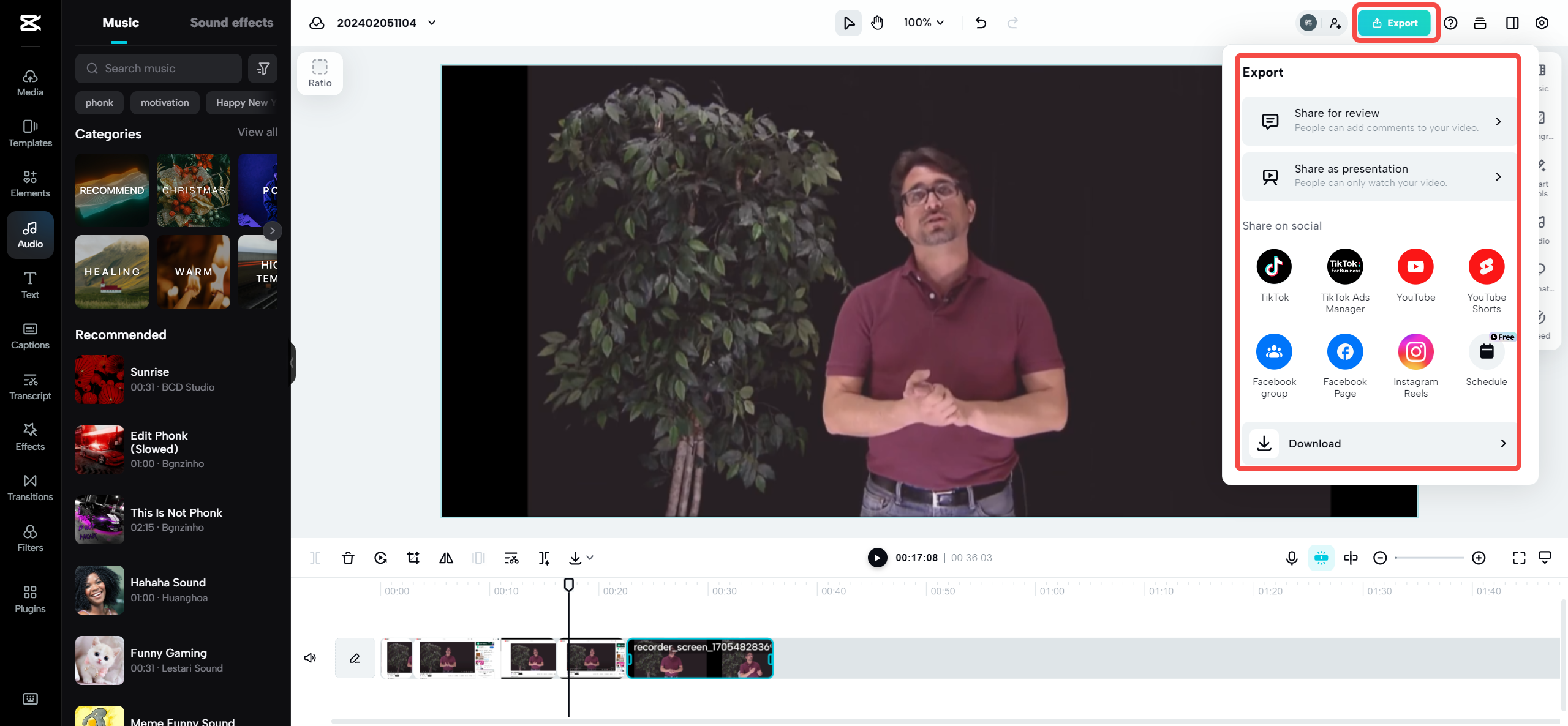Enable the voiceover recording microphone

click(1291, 558)
